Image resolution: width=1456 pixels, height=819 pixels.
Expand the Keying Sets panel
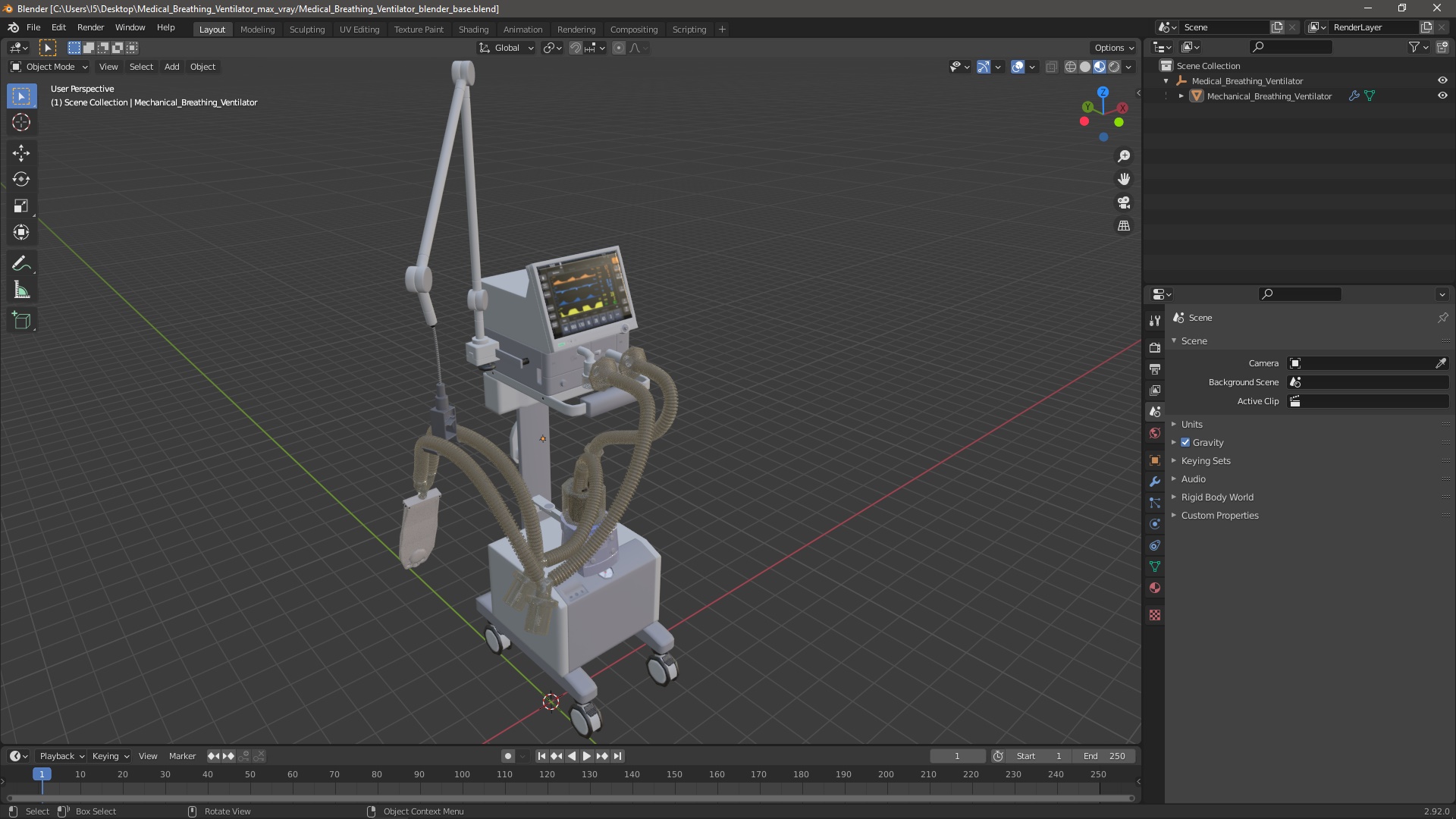[x=1205, y=460]
